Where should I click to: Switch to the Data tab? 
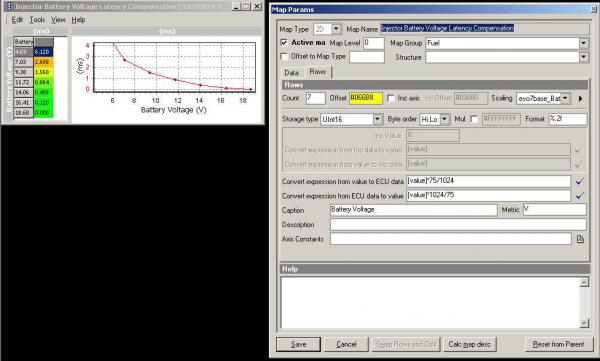(291, 72)
